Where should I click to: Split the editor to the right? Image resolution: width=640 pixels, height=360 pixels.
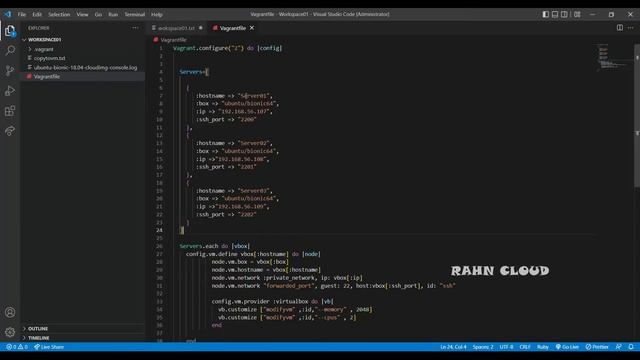[x=620, y=28]
